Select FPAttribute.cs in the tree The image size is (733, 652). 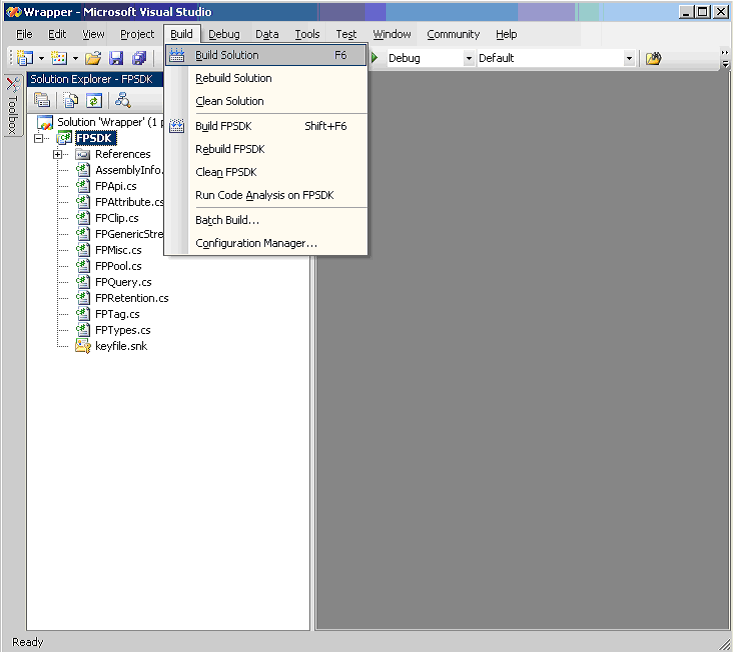(x=129, y=202)
